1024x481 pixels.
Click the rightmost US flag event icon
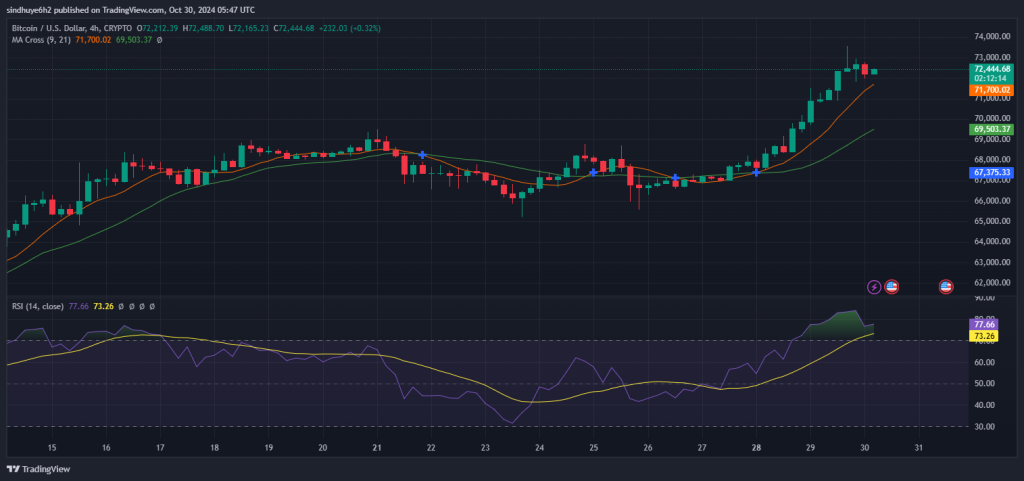[x=945, y=287]
